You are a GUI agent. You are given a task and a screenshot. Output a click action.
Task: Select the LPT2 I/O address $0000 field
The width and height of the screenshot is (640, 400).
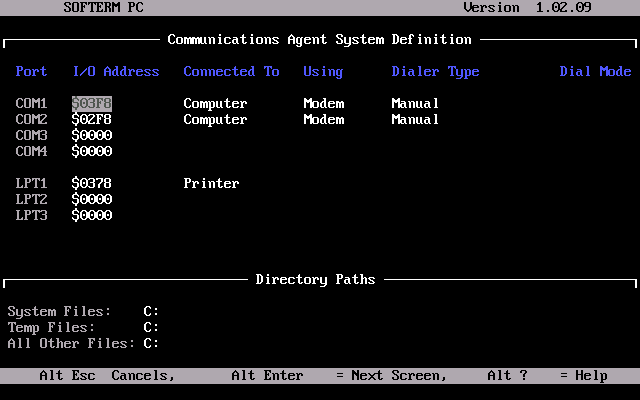click(x=92, y=199)
